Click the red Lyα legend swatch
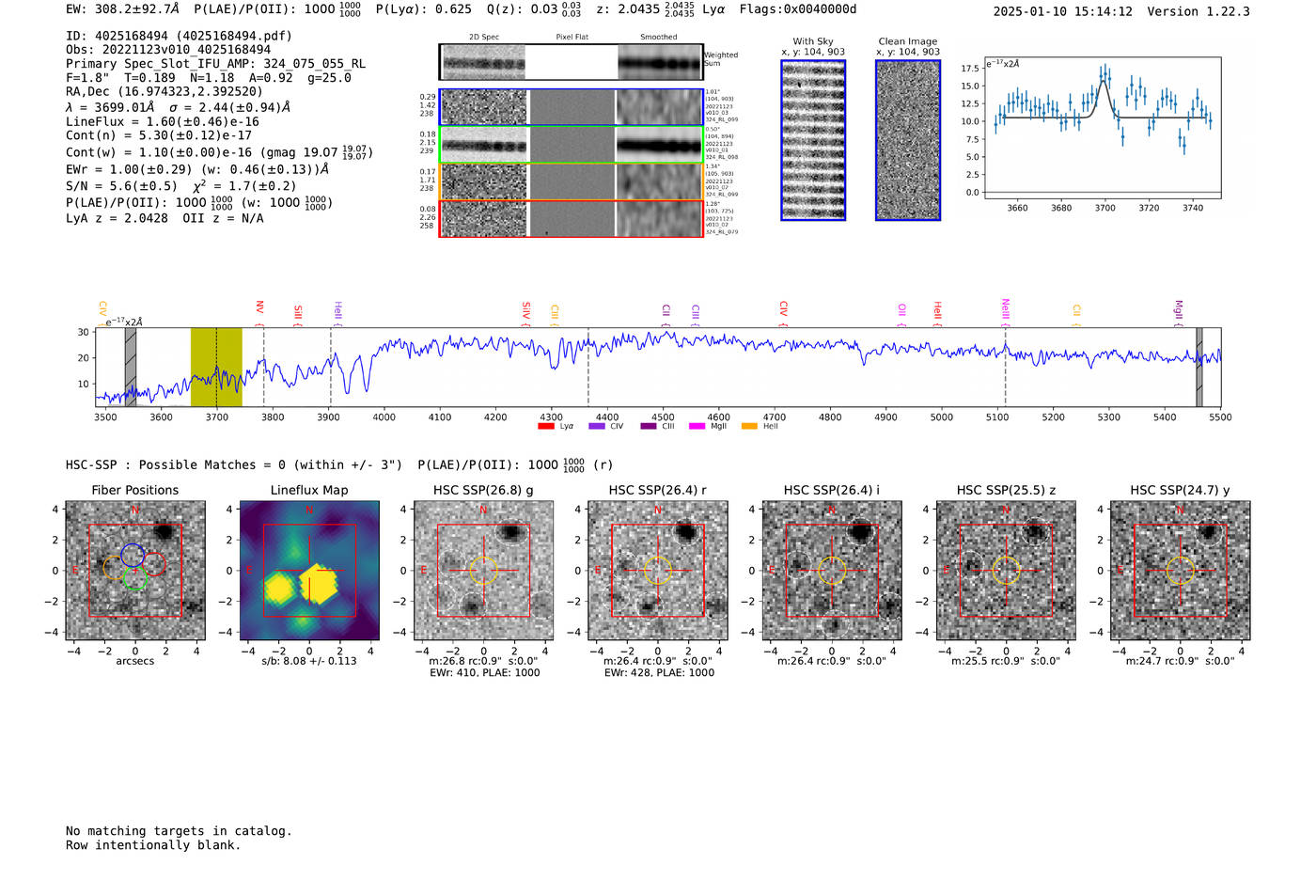Image resolution: width=1316 pixels, height=896 pixels. [x=546, y=427]
